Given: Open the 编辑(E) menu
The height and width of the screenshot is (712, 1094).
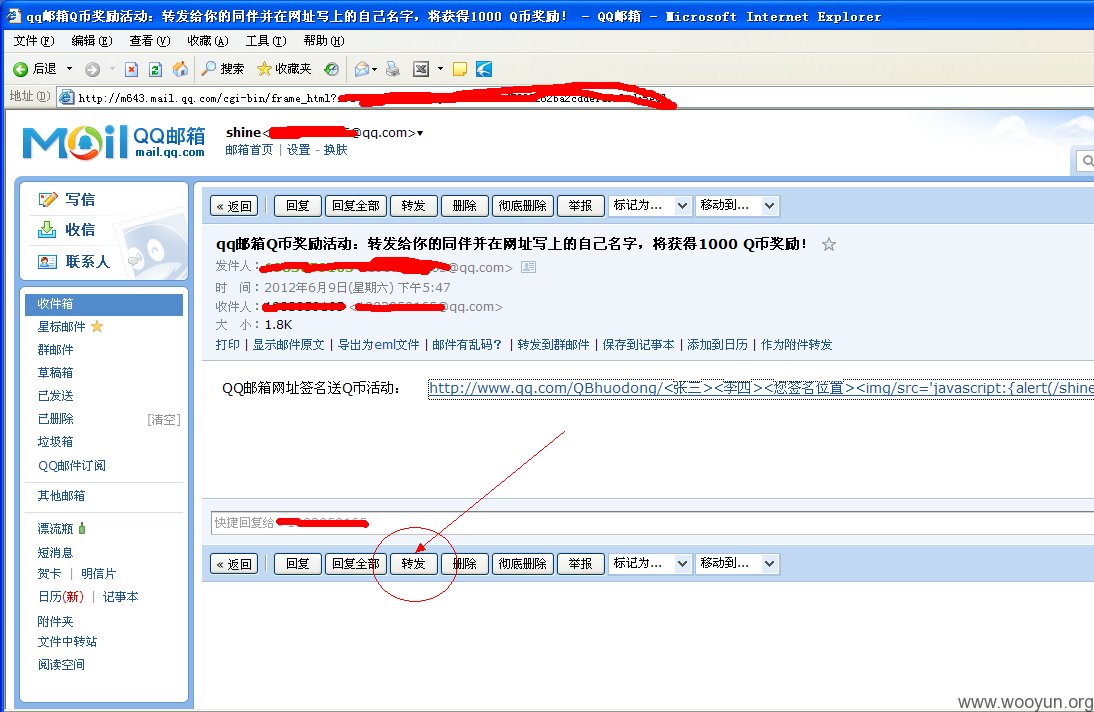Looking at the screenshot, I should pos(91,40).
